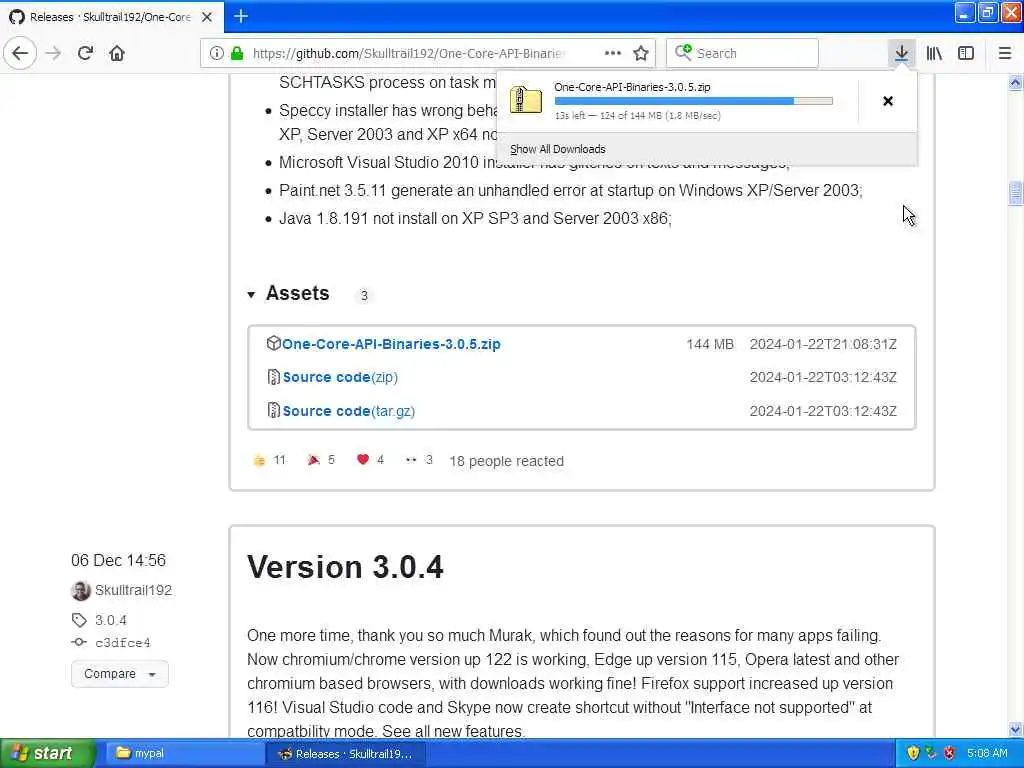The height and width of the screenshot is (768, 1024).
Task: Toggle the downloads panel arrow button
Action: pyautogui.click(x=901, y=53)
